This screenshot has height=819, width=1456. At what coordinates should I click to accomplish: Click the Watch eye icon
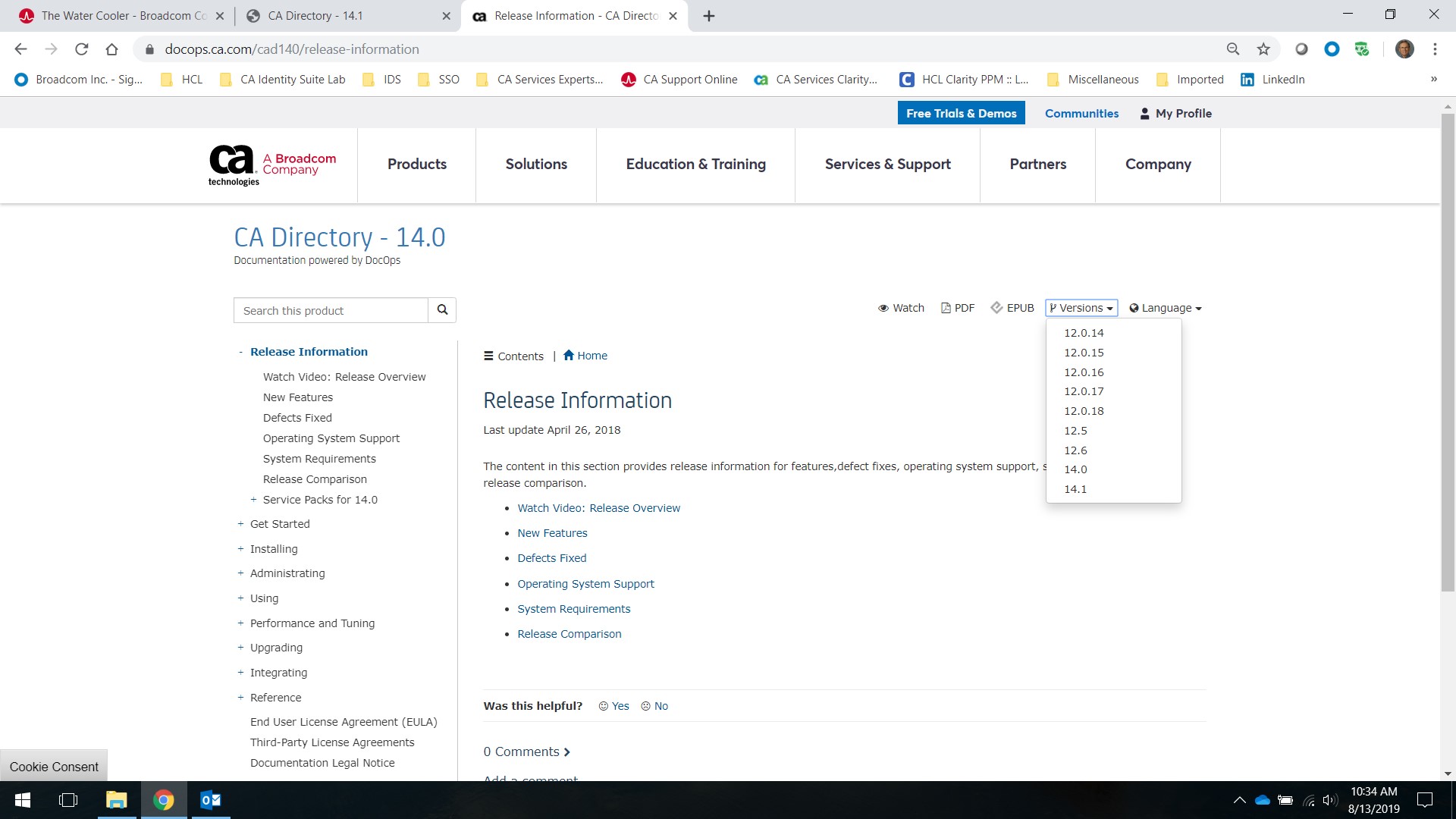[883, 308]
